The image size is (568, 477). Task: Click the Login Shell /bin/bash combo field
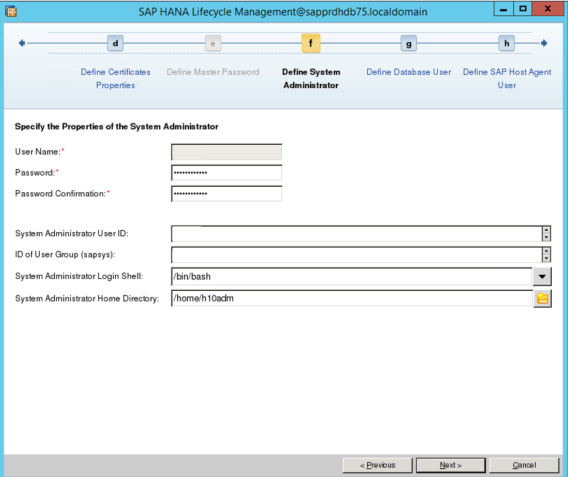[x=352, y=277]
